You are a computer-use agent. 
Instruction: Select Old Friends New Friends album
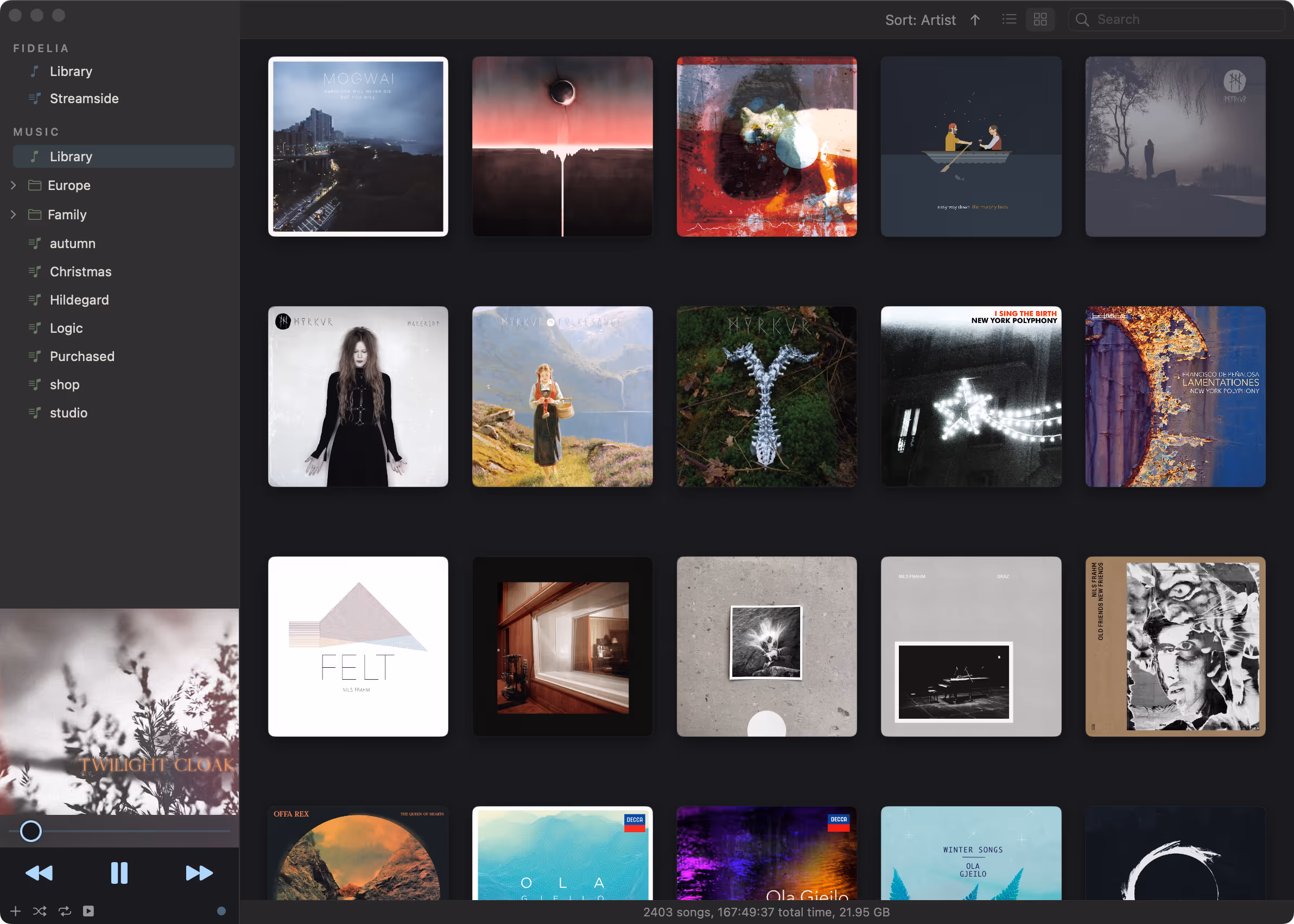pos(1175,647)
